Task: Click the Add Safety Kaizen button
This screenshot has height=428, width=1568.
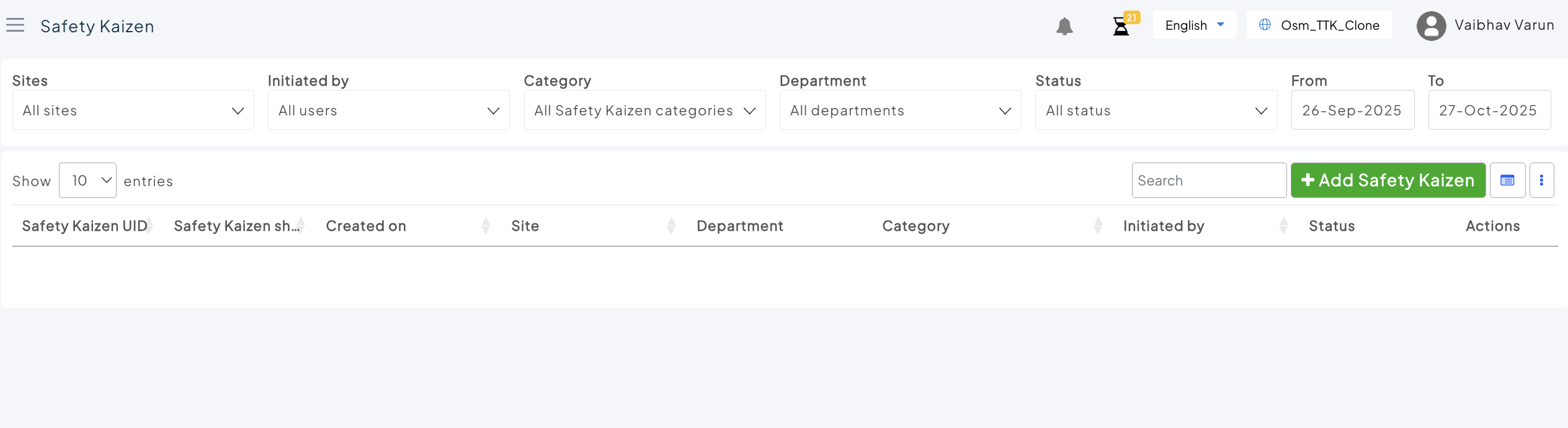Action: (x=1388, y=181)
